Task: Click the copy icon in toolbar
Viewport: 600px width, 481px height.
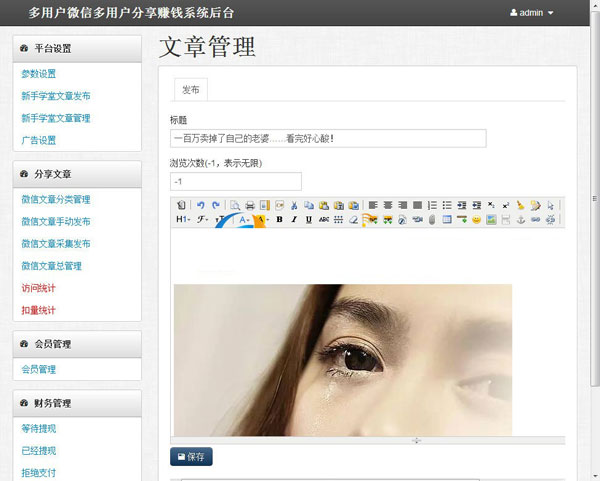Action: click(309, 205)
